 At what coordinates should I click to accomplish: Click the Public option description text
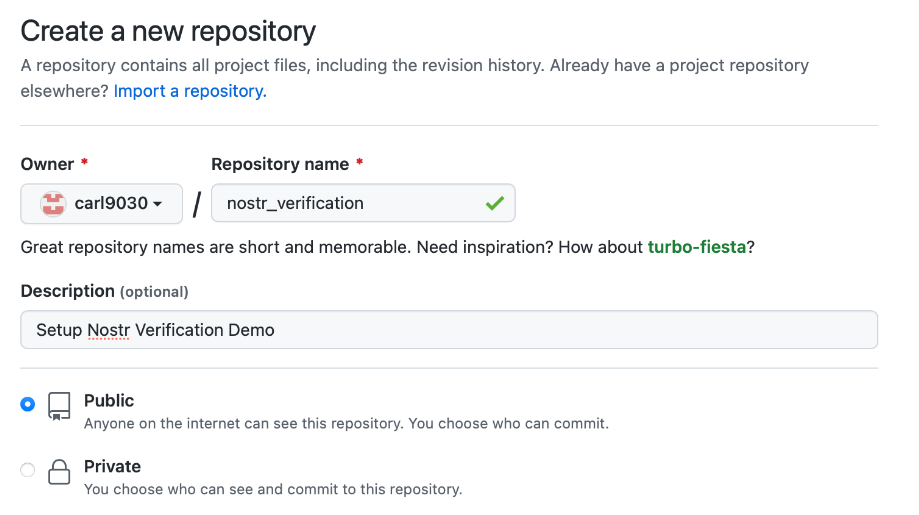coord(346,424)
